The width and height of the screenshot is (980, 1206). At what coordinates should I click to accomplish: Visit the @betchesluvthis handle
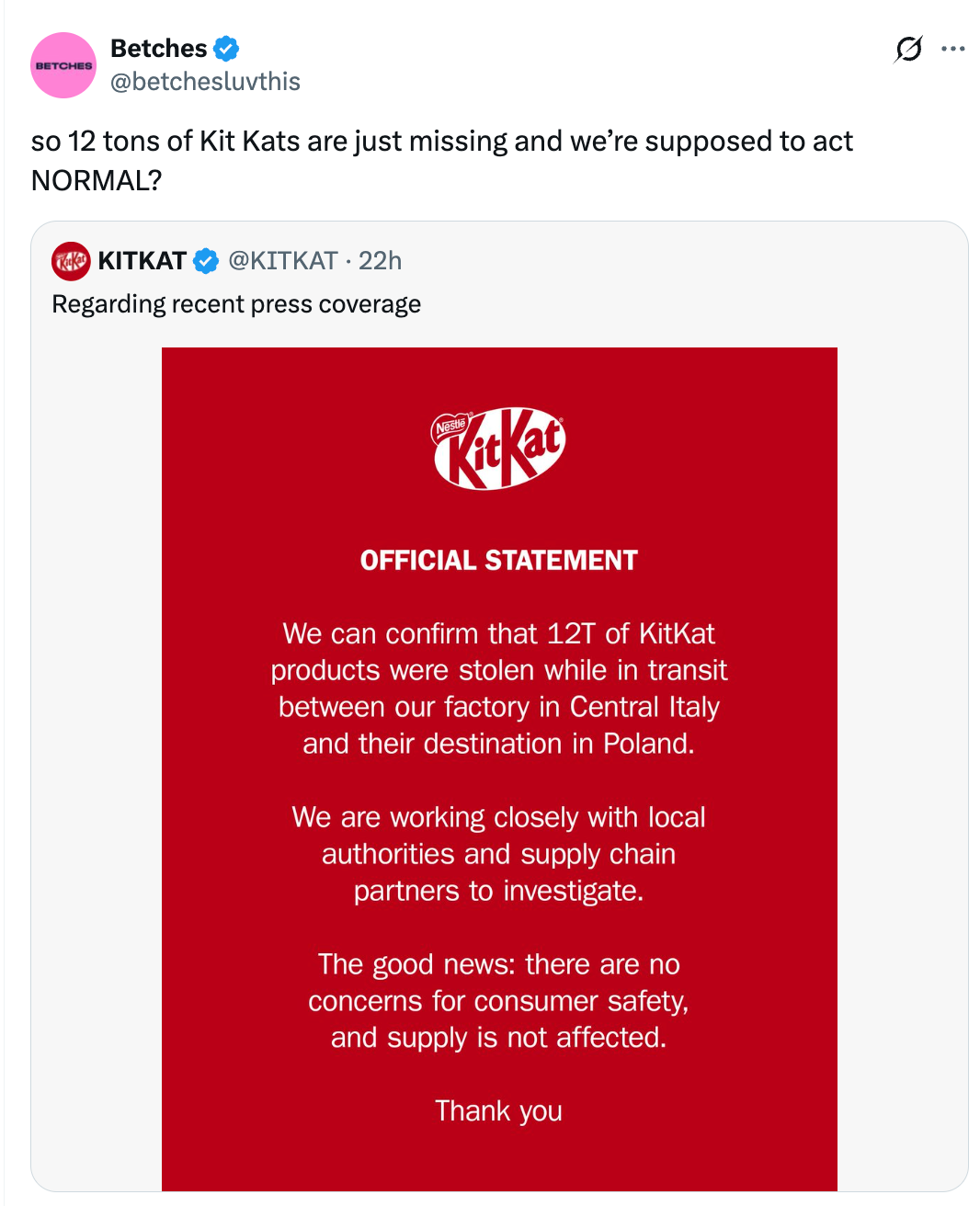coord(204,81)
